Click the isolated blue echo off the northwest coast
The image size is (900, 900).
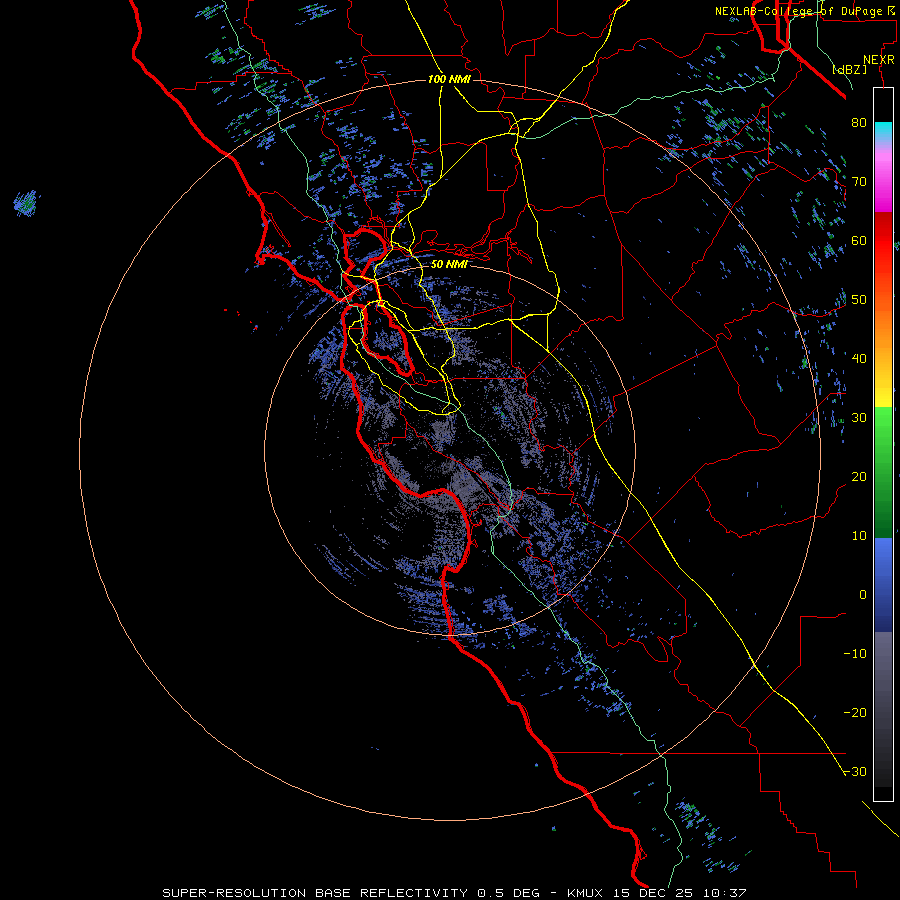(x=26, y=203)
